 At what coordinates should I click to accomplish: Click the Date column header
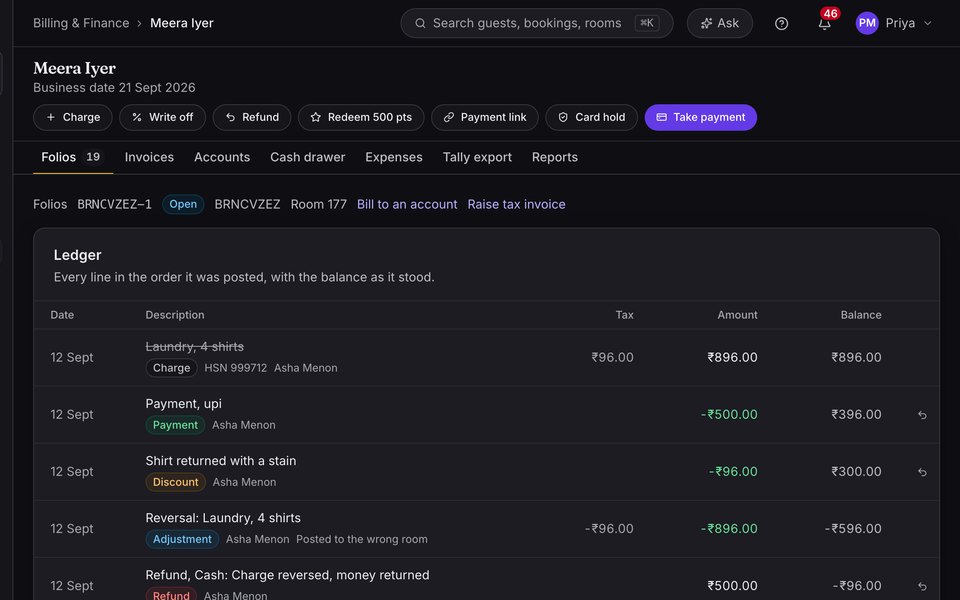pos(62,315)
